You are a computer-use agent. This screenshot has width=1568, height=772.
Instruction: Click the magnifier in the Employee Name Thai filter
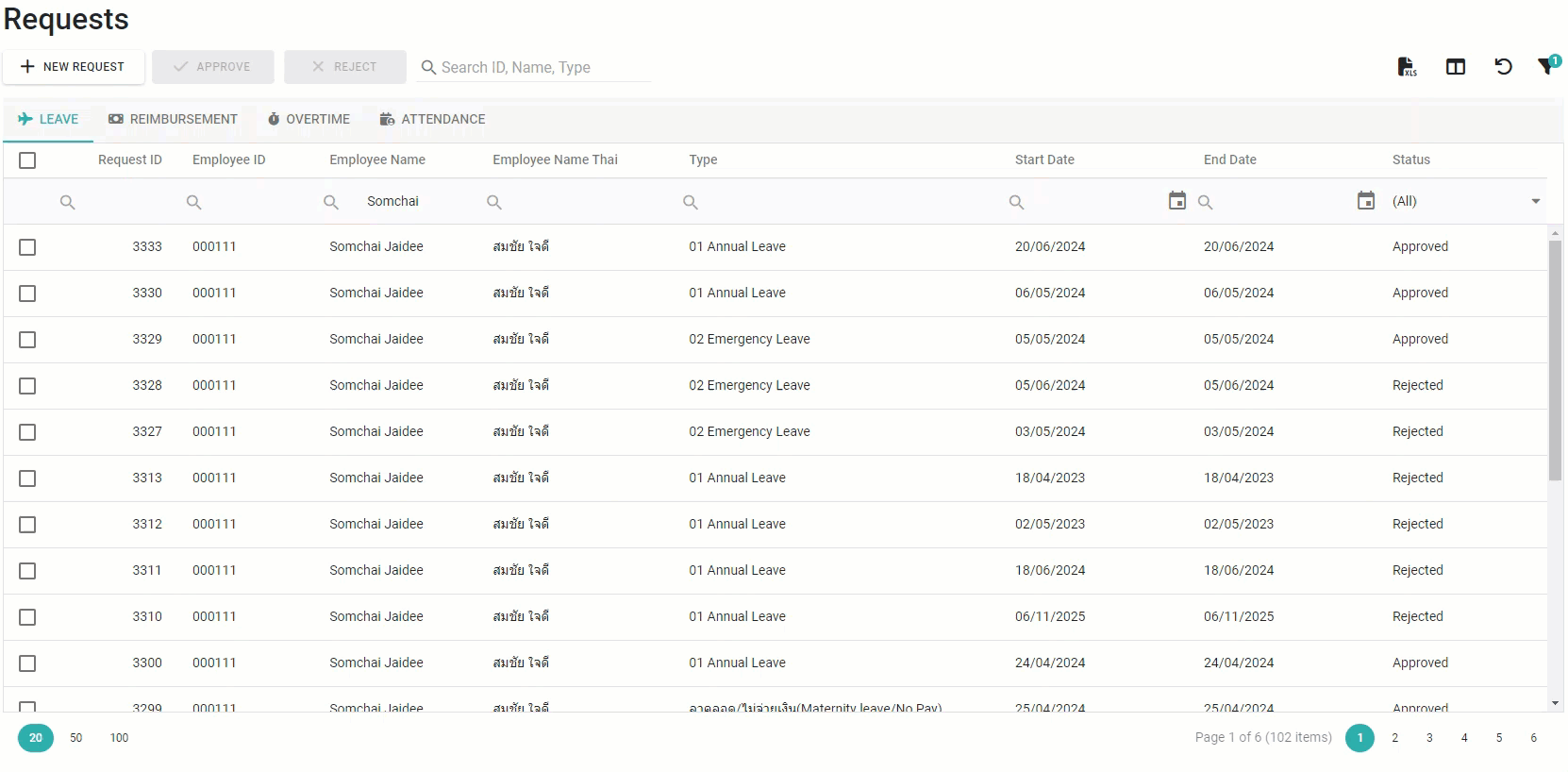pos(494,202)
